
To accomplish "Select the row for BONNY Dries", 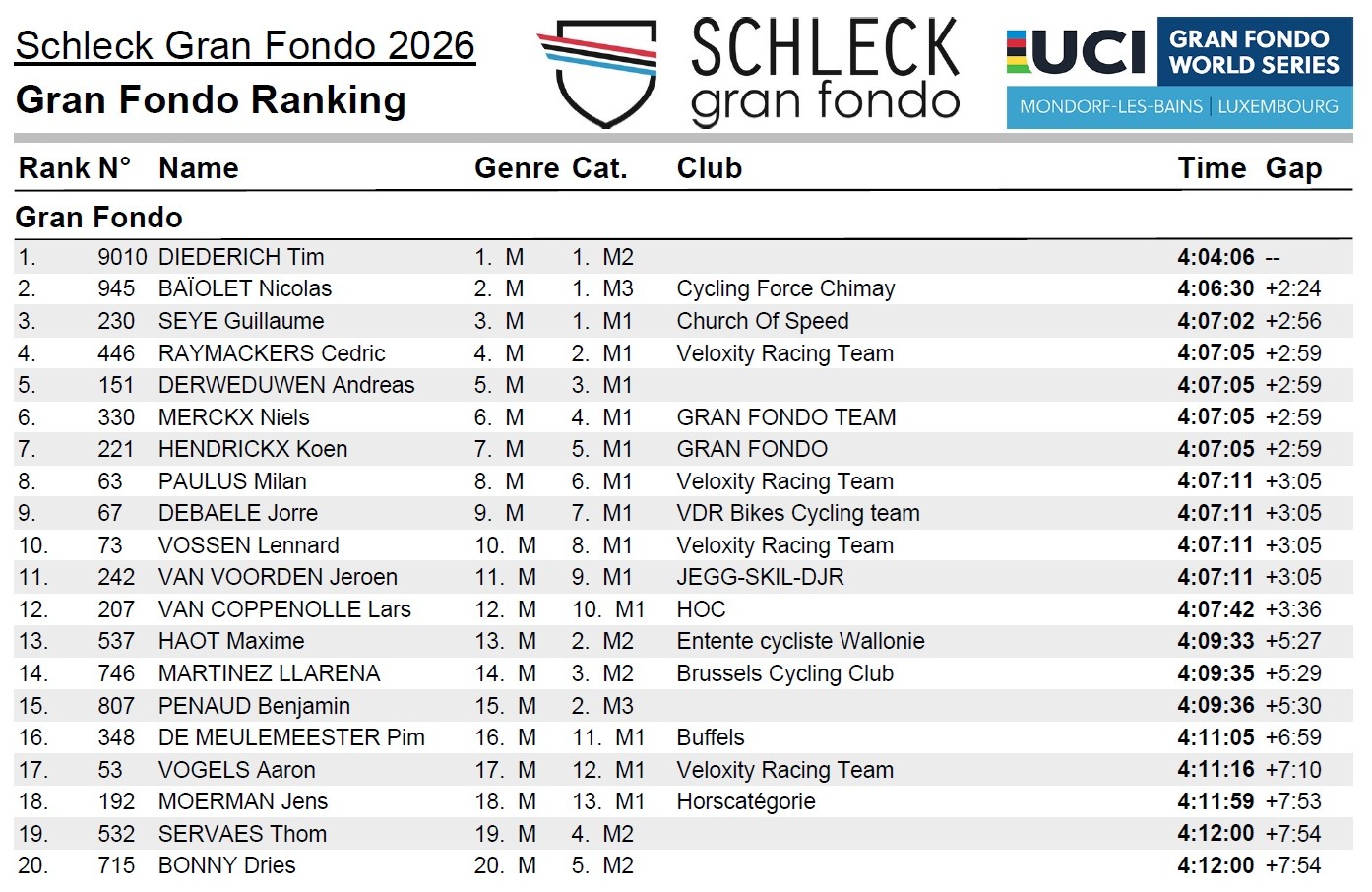I will click(x=683, y=865).
